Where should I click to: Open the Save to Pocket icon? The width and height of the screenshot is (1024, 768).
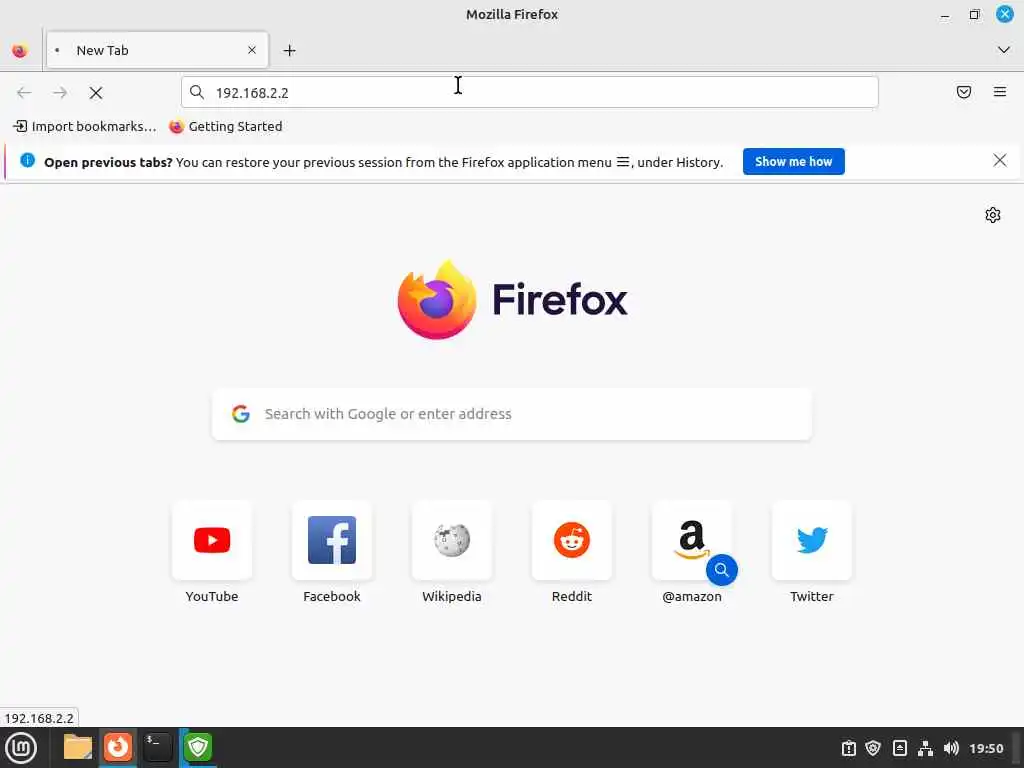[x=963, y=92]
